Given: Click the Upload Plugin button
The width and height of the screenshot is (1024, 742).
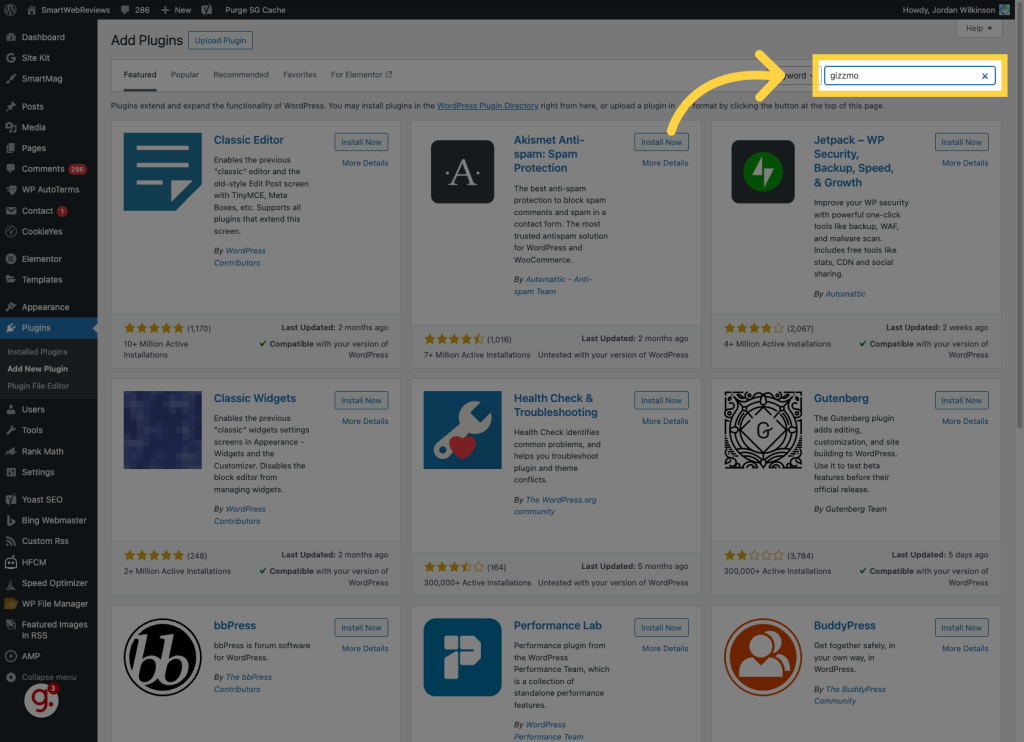Looking at the screenshot, I should tap(220, 40).
